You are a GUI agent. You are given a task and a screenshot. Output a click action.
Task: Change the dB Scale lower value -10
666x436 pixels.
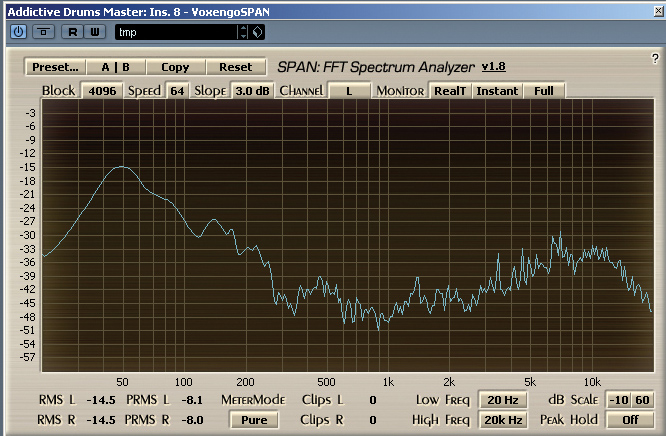618,400
